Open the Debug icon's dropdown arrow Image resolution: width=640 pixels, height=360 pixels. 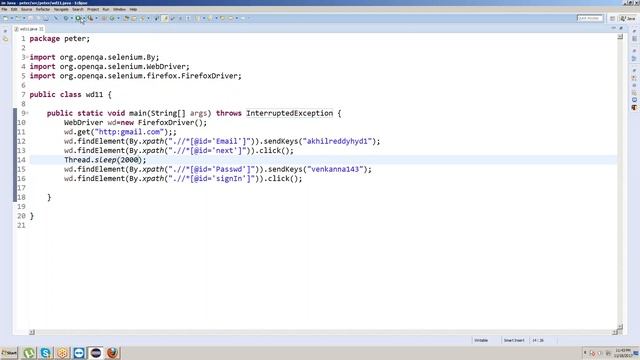tap(71, 18)
